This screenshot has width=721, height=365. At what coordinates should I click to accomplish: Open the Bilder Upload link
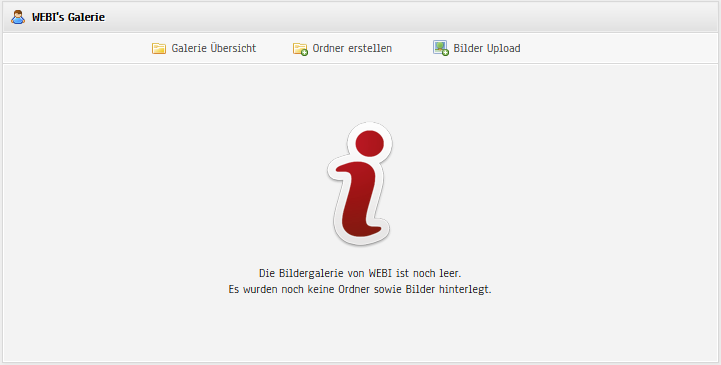pyautogui.click(x=487, y=48)
